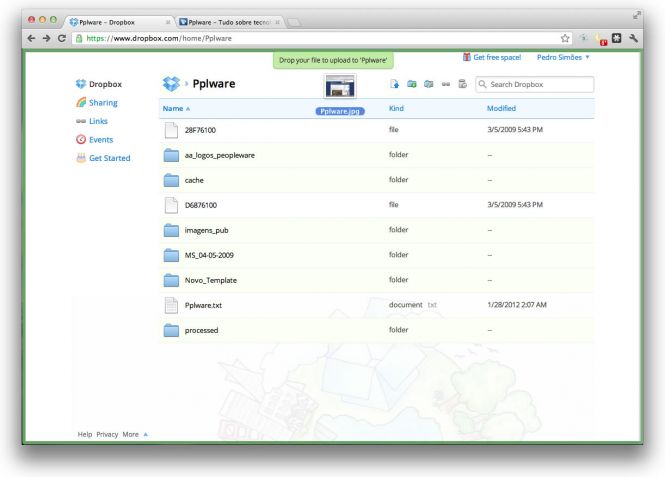Click the D6876100 file name

pos(201,205)
